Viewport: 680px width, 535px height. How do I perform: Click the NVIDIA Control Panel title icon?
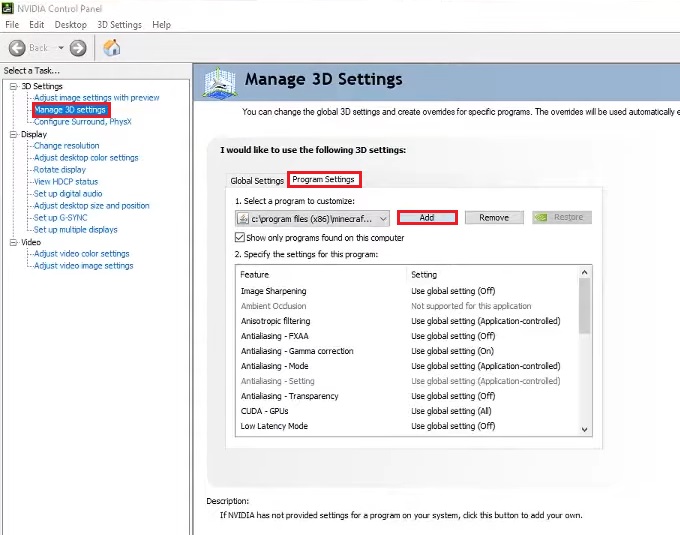[8, 8]
